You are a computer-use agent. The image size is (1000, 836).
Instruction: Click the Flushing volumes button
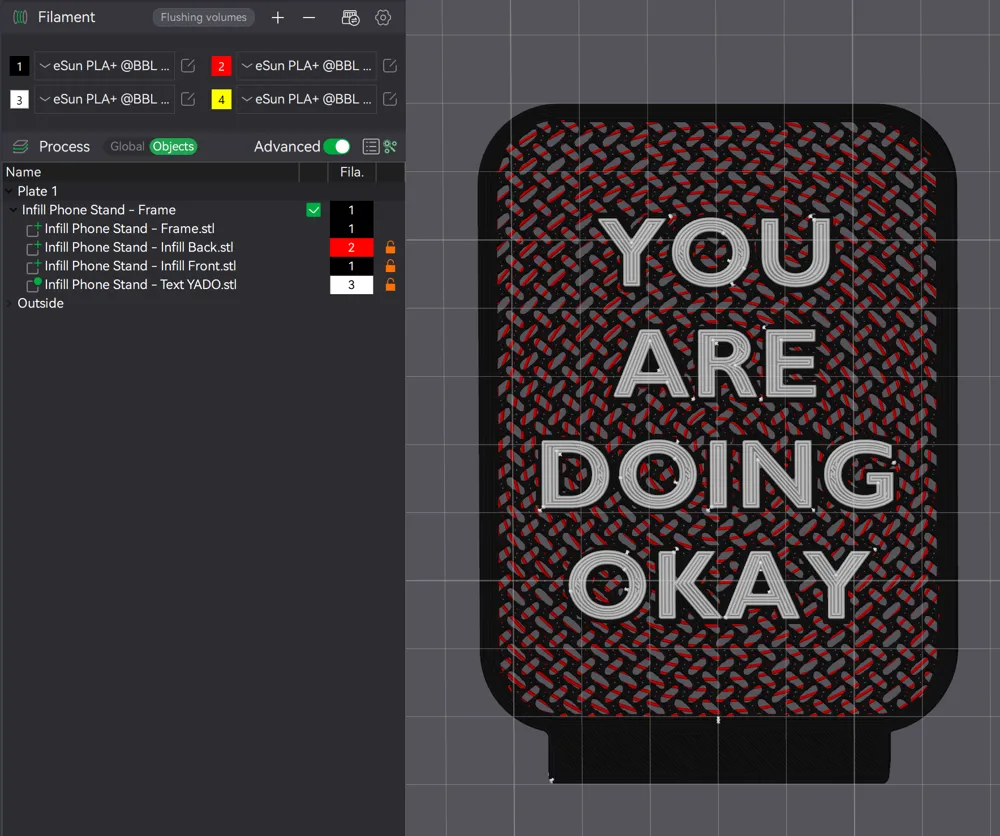coord(204,18)
